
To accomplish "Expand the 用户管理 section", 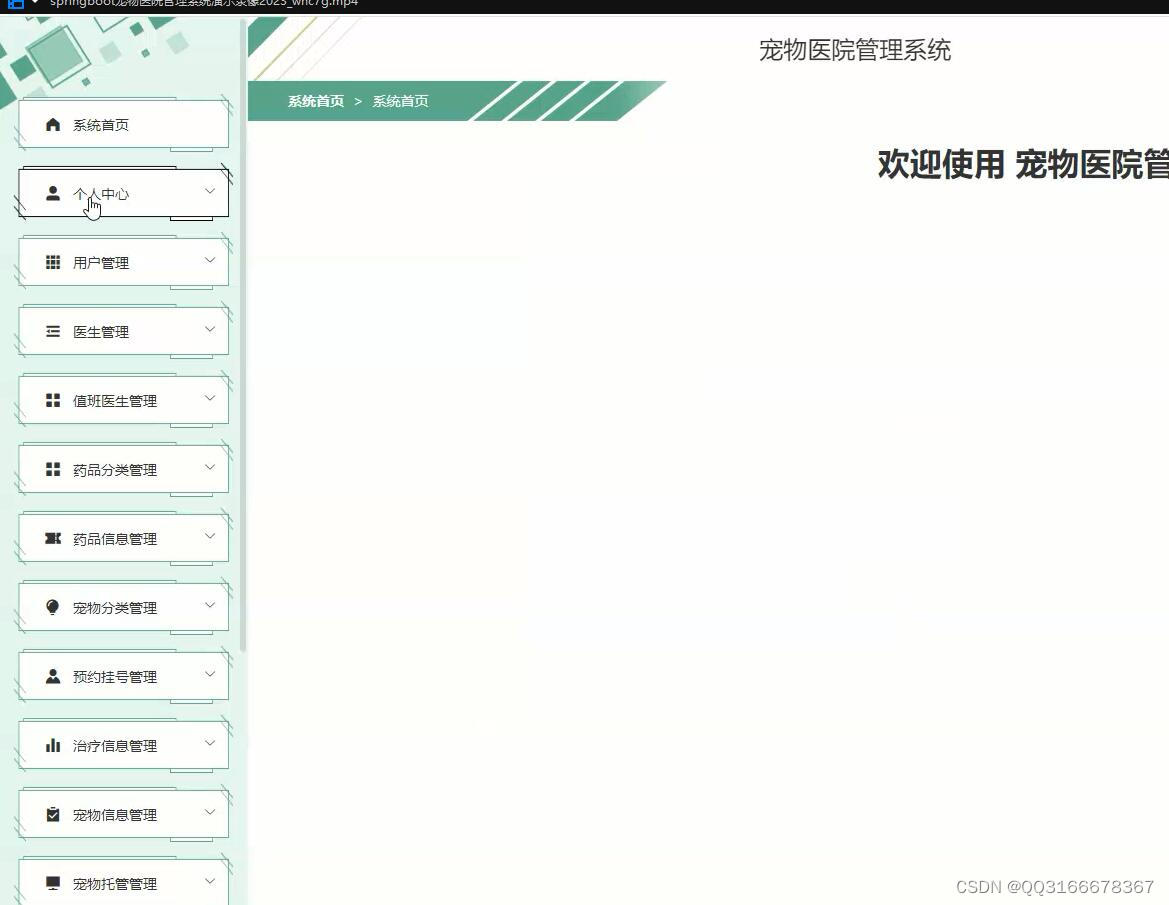I will click(210, 260).
